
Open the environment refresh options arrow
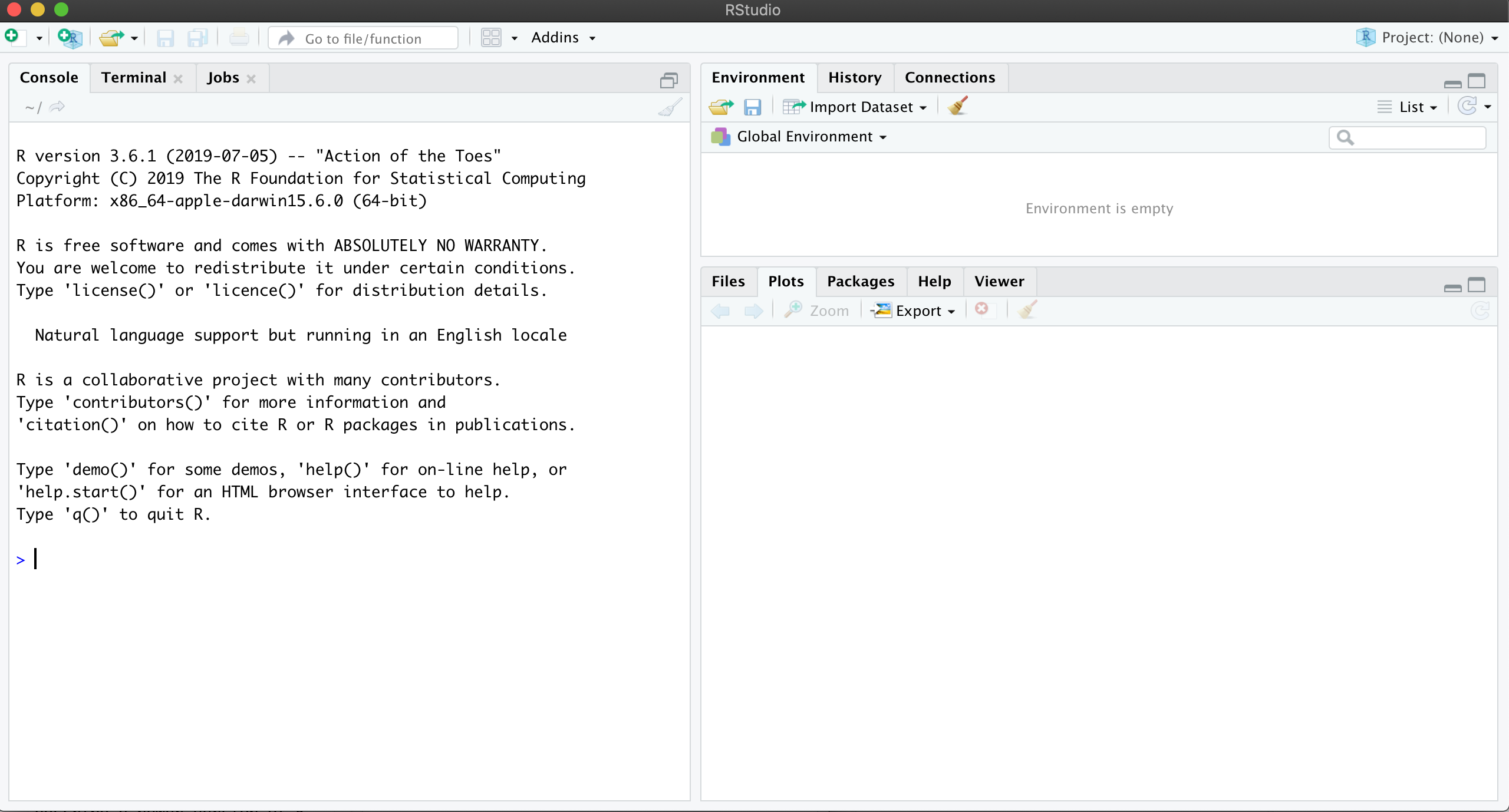pyautogui.click(x=1488, y=107)
